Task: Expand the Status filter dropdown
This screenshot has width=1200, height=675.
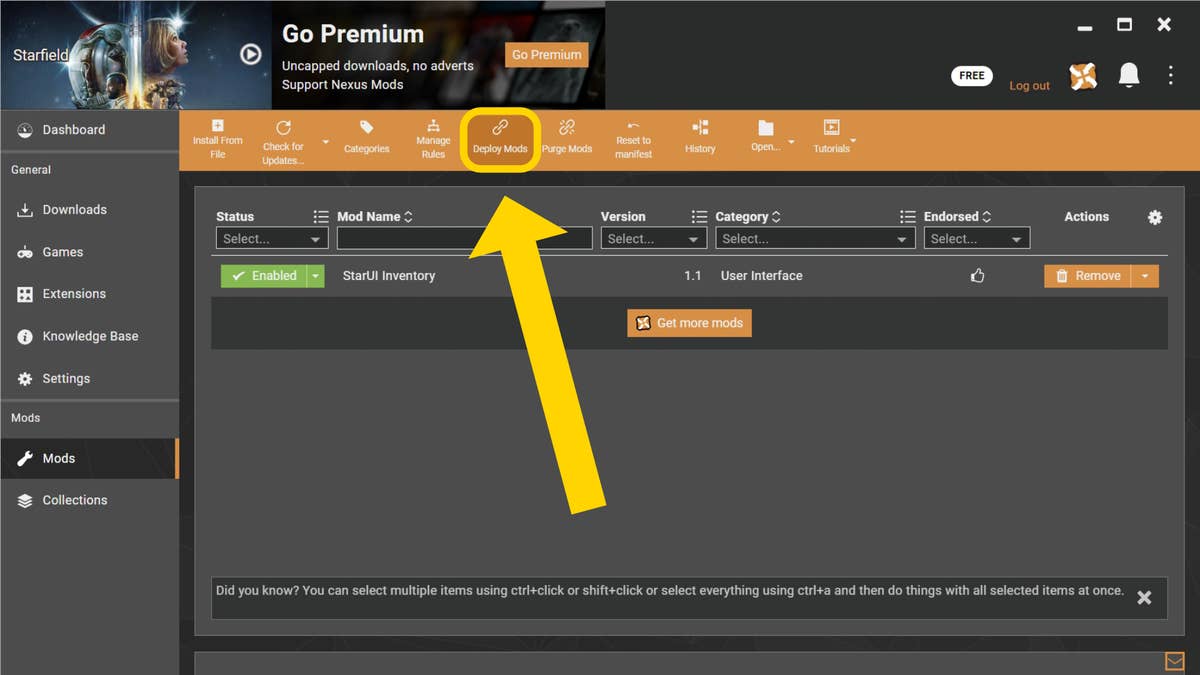Action: (272, 239)
